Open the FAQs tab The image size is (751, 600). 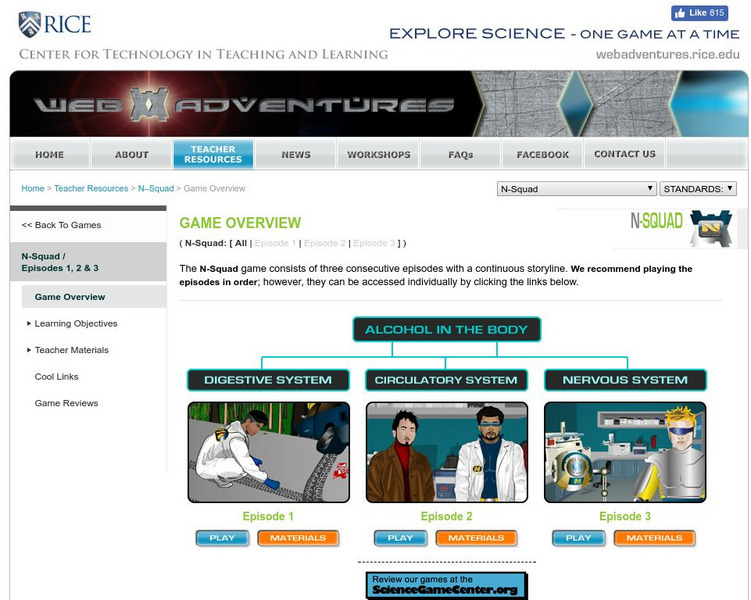461,154
